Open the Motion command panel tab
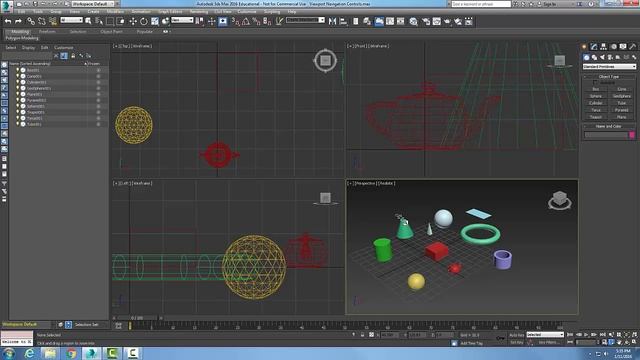 click(613, 47)
